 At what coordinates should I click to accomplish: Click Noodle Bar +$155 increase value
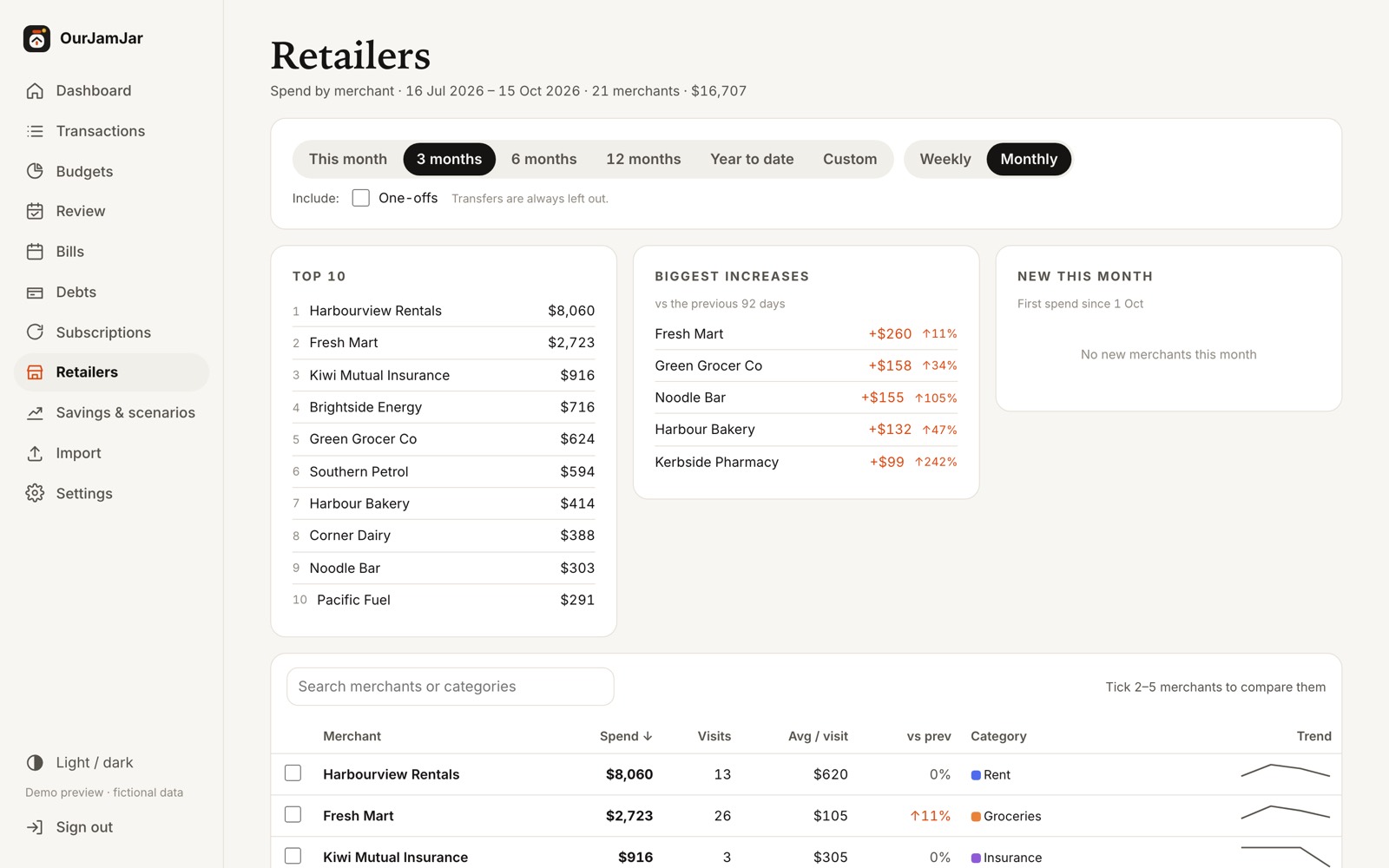click(x=882, y=398)
